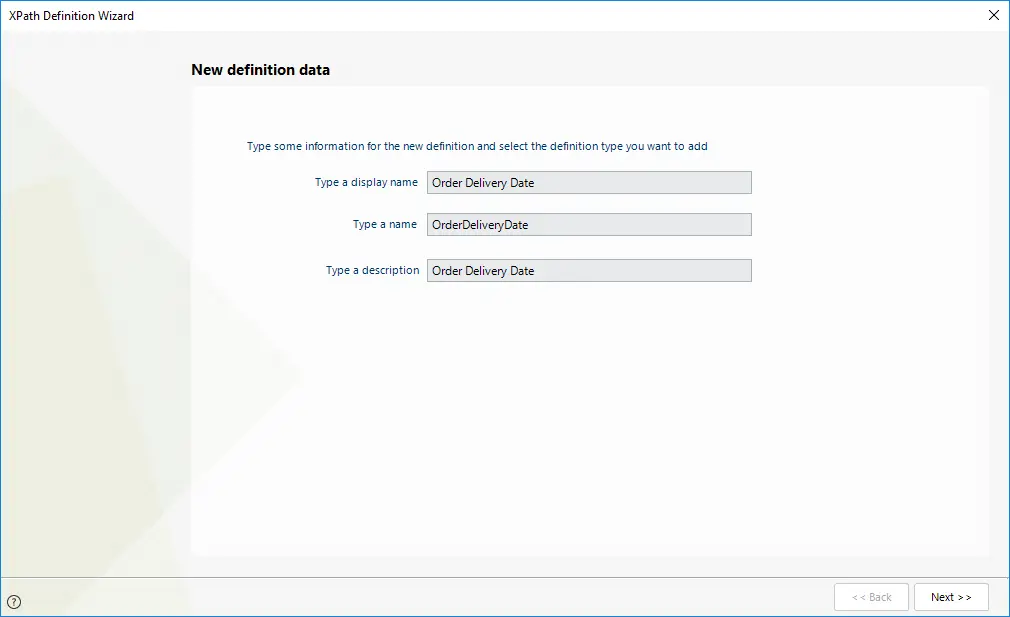Close the XPath Definition Wizard window
Viewport: 1010px width, 617px height.
pyautogui.click(x=993, y=15)
